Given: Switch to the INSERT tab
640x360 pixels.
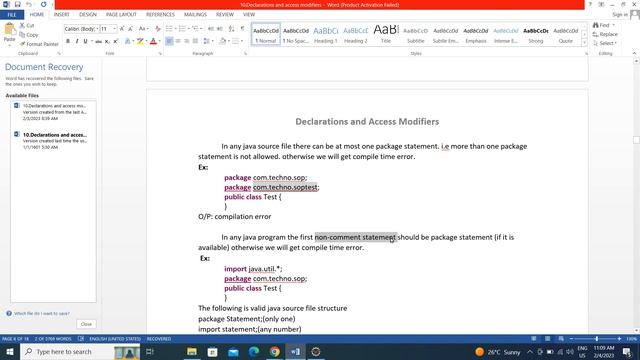Looking at the screenshot, I should 62,14.
